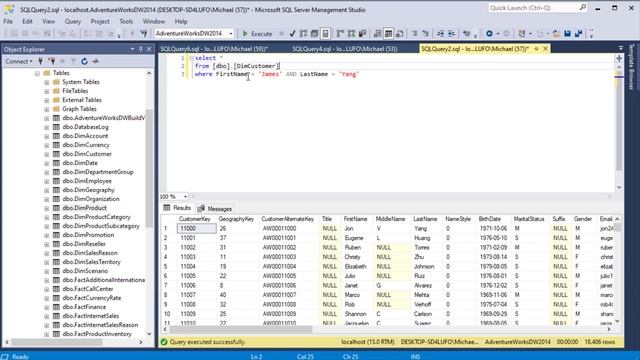Open Query Options icon in toolbar
The height and width of the screenshot is (360, 640).
pos(314,34)
